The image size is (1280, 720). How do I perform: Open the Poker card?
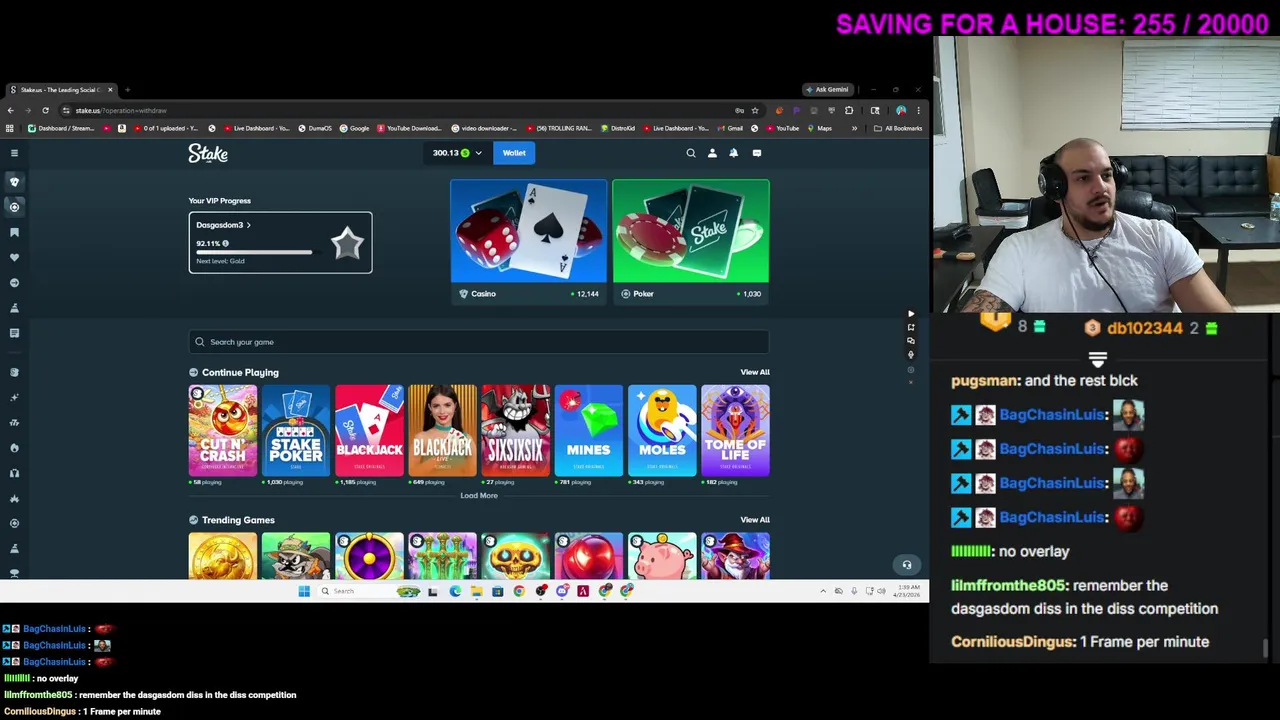coord(690,241)
